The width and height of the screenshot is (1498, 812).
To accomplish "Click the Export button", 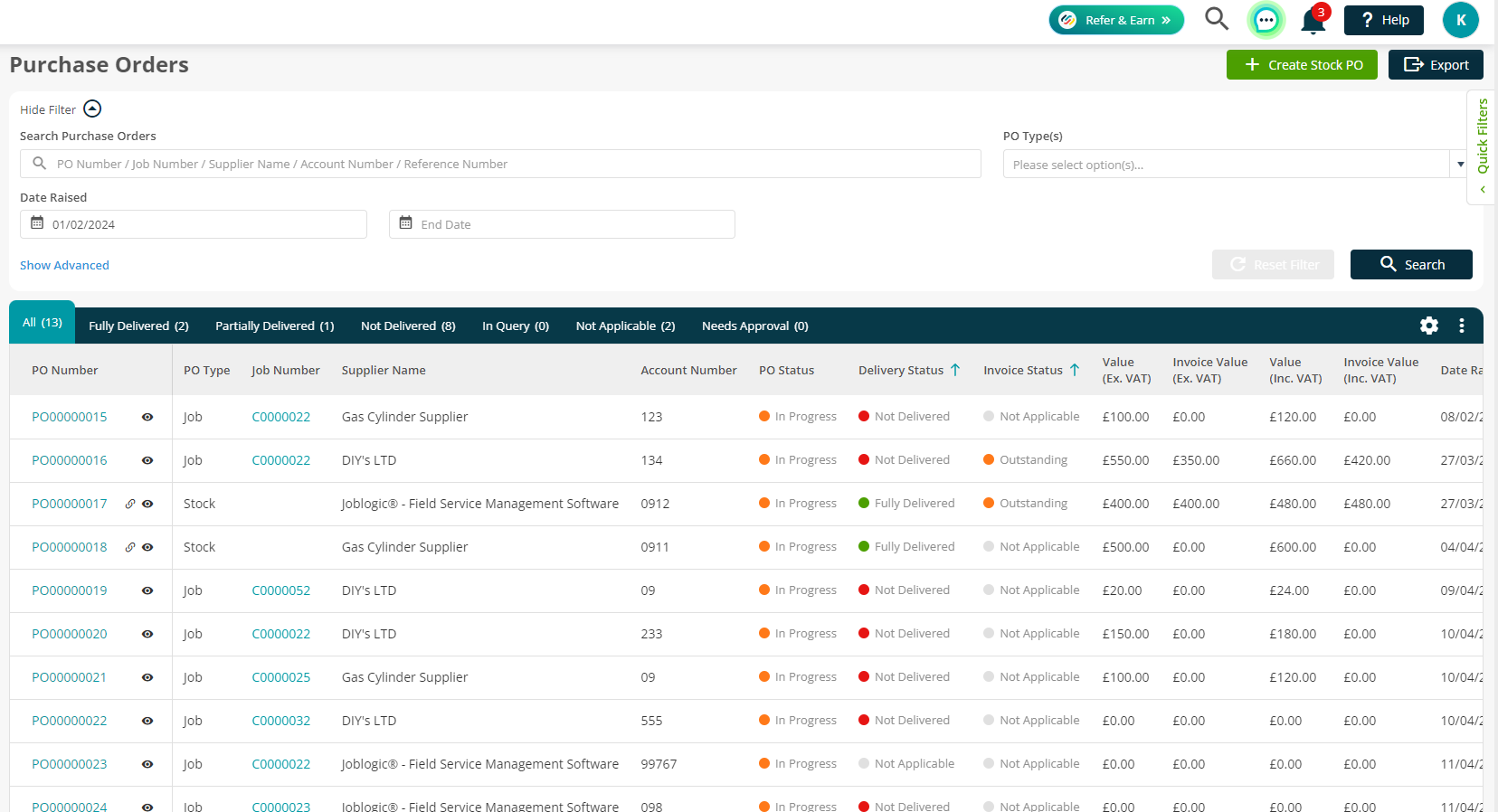I will click(x=1436, y=64).
